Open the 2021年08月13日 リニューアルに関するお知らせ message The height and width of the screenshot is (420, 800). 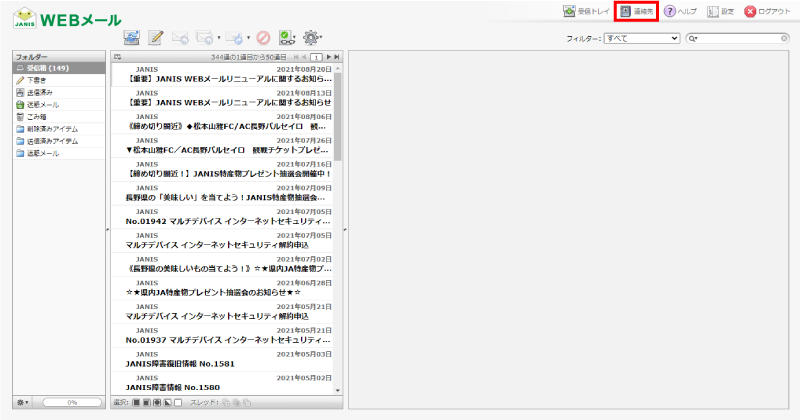pyautogui.click(x=222, y=98)
